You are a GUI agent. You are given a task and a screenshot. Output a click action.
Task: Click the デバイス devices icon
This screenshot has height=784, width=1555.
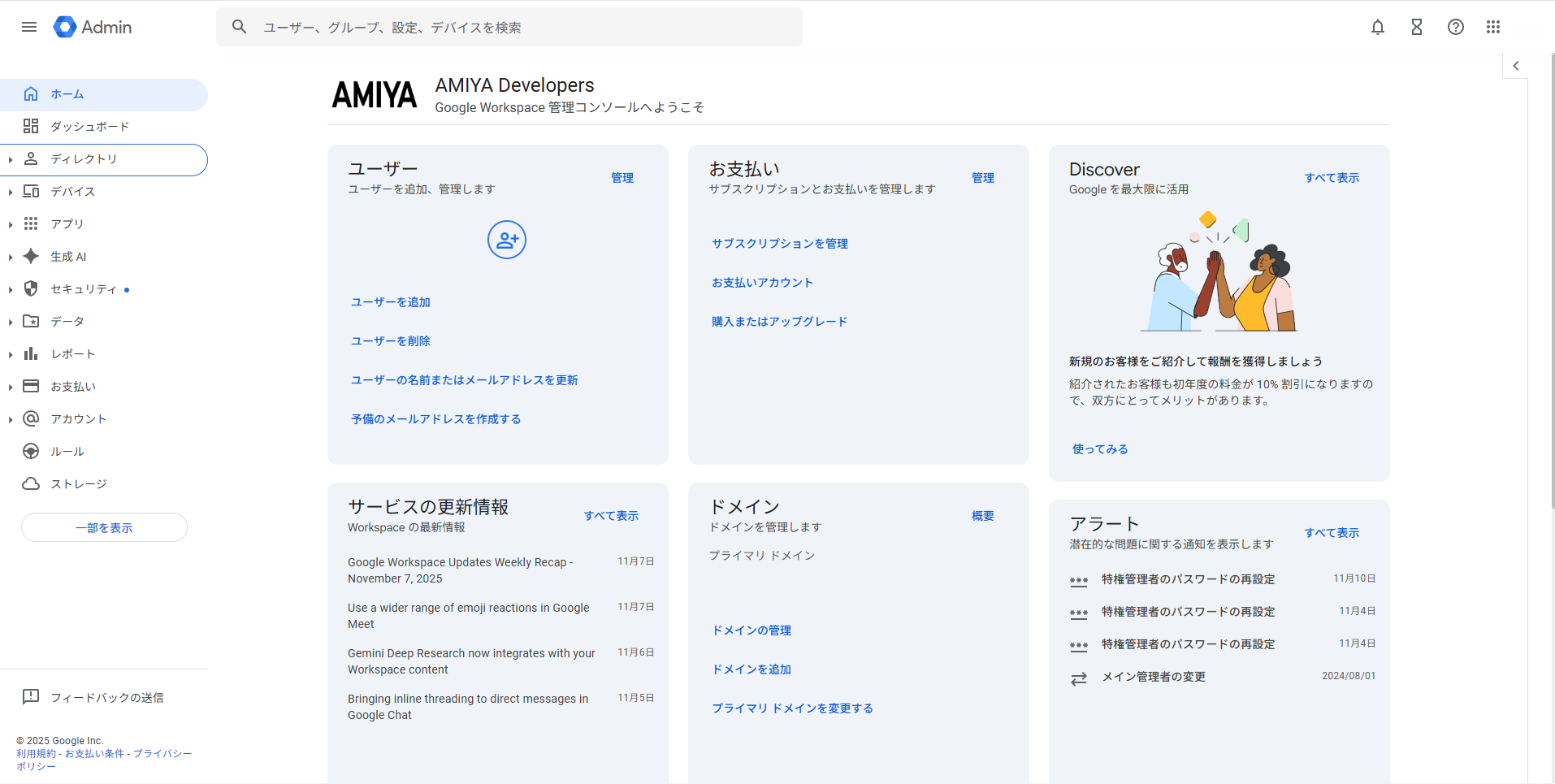pyautogui.click(x=31, y=191)
